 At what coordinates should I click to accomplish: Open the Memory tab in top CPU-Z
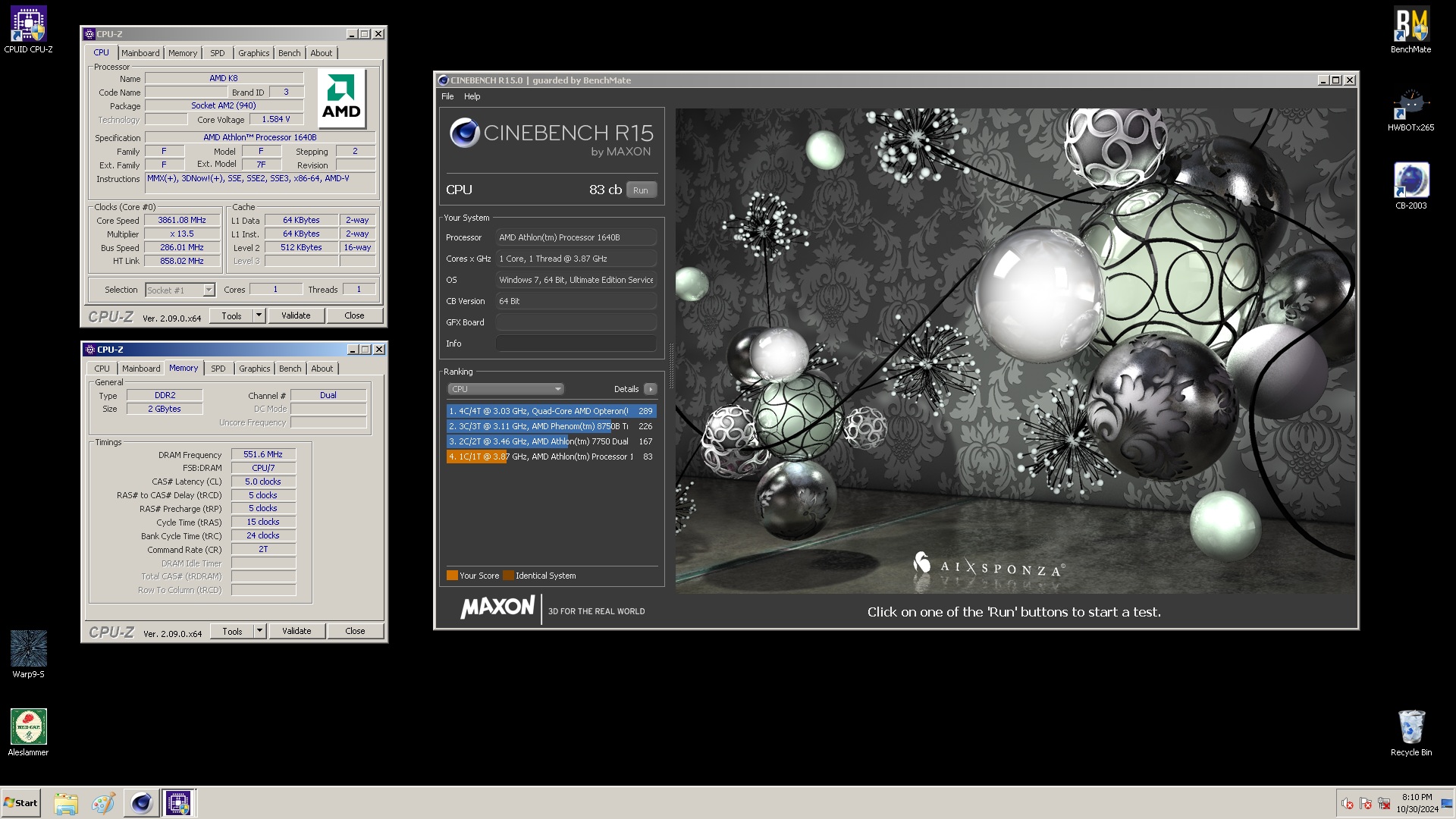tap(183, 53)
